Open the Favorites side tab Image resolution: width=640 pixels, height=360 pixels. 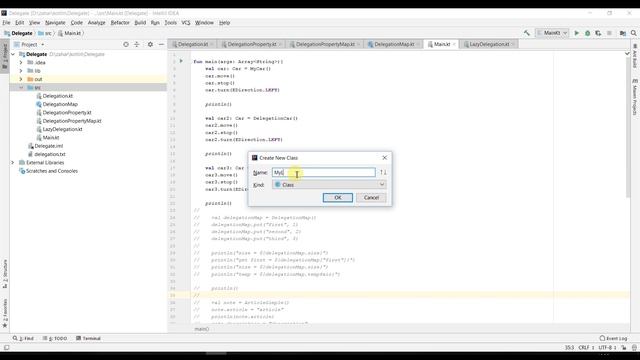point(5,313)
